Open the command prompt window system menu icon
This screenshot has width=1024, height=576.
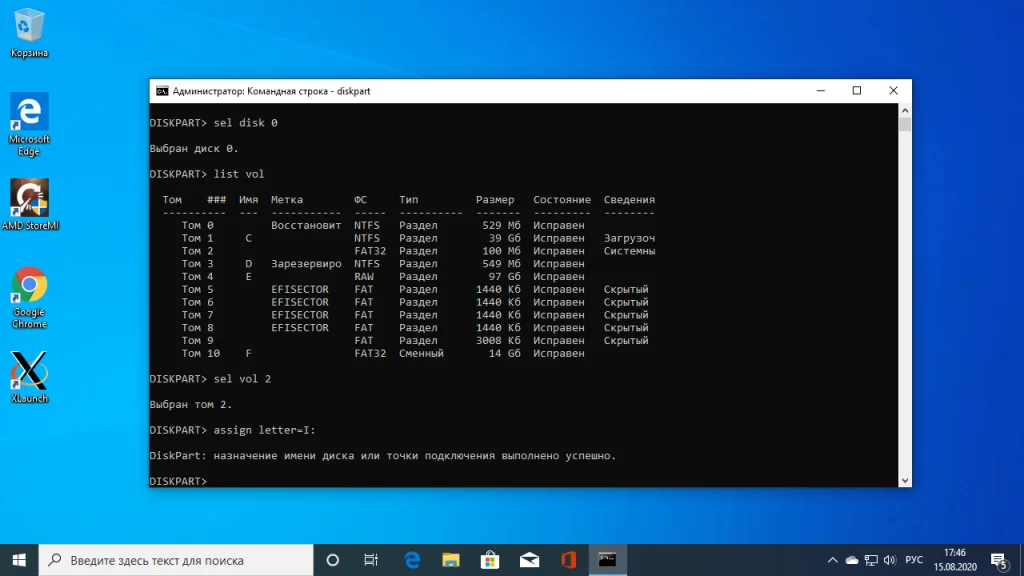pyautogui.click(x=161, y=91)
